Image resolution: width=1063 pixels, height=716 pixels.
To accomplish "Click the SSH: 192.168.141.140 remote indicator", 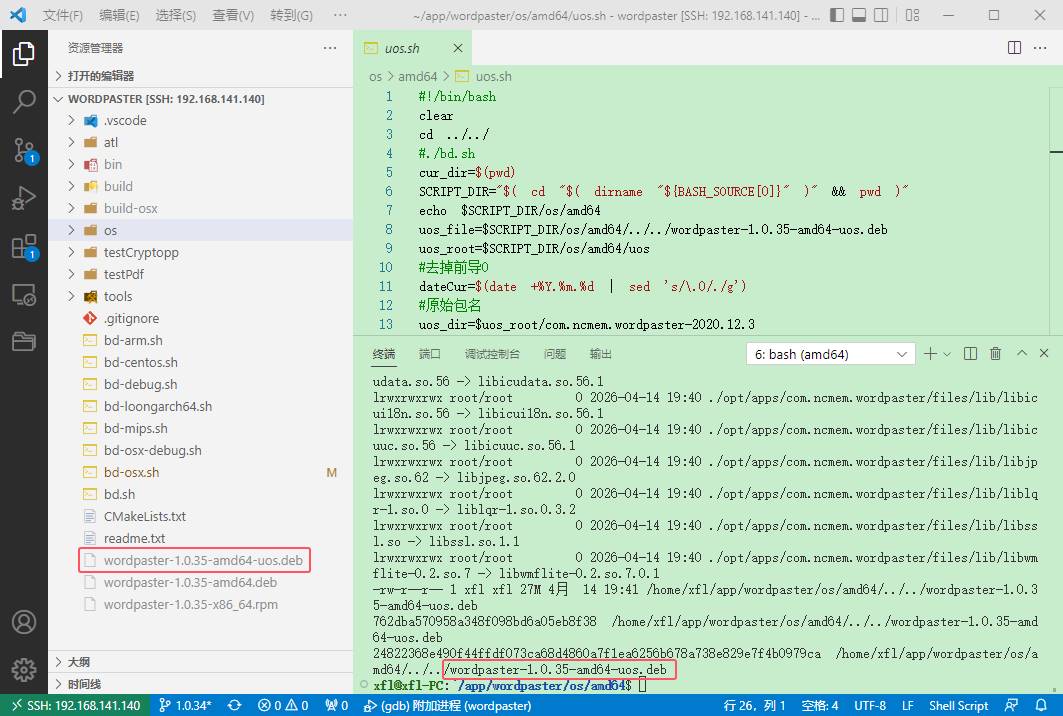I will 75,705.
